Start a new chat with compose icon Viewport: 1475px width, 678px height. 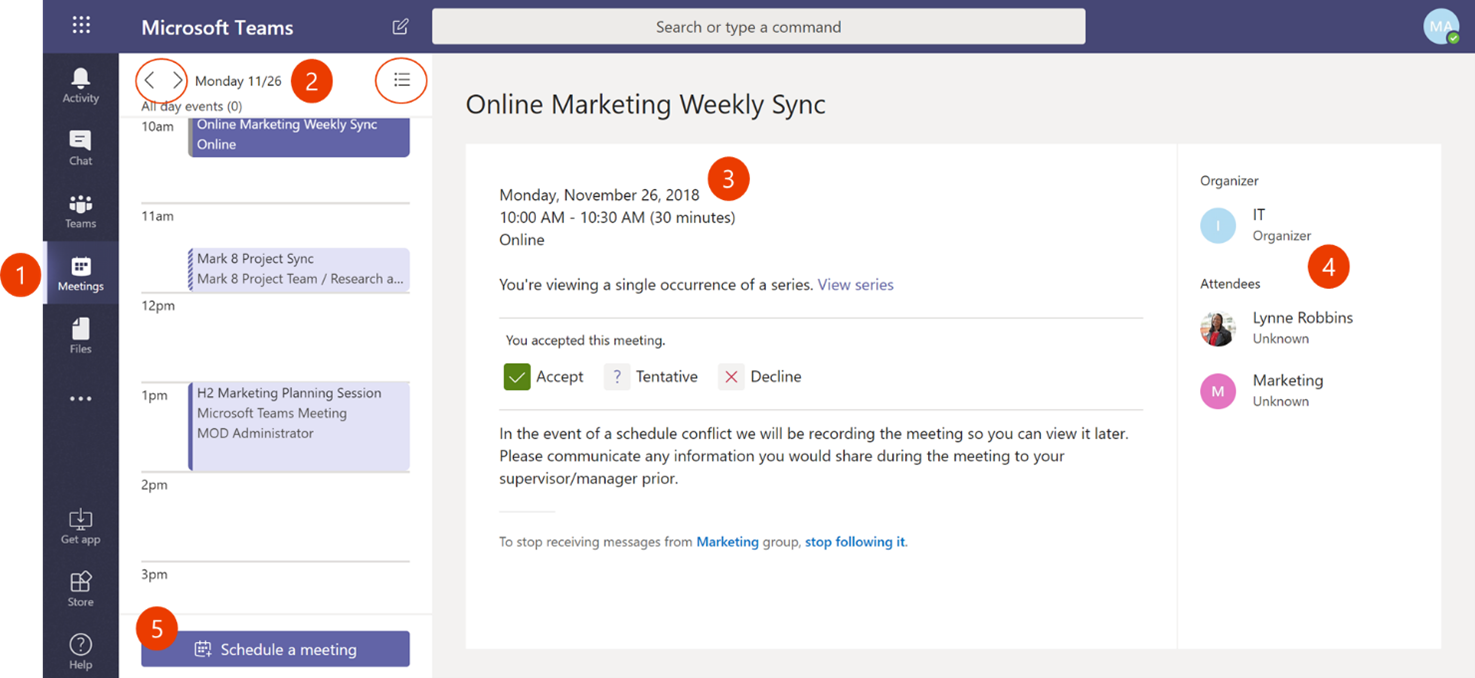click(x=400, y=27)
